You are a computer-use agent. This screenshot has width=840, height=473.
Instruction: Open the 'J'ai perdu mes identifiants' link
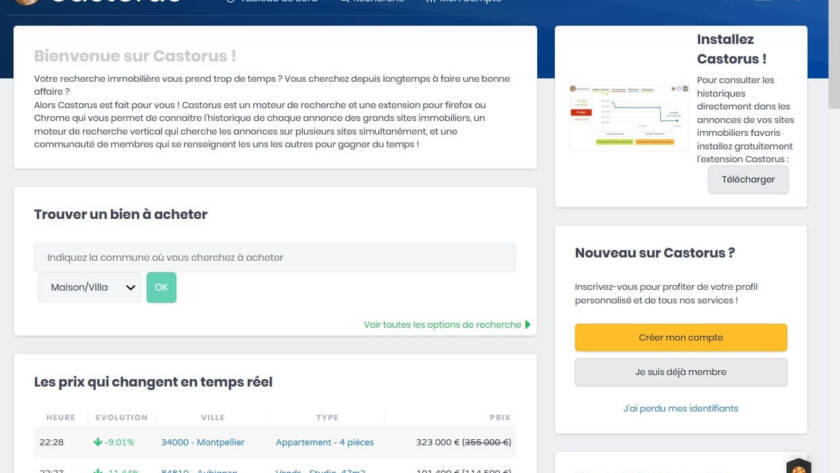point(680,408)
